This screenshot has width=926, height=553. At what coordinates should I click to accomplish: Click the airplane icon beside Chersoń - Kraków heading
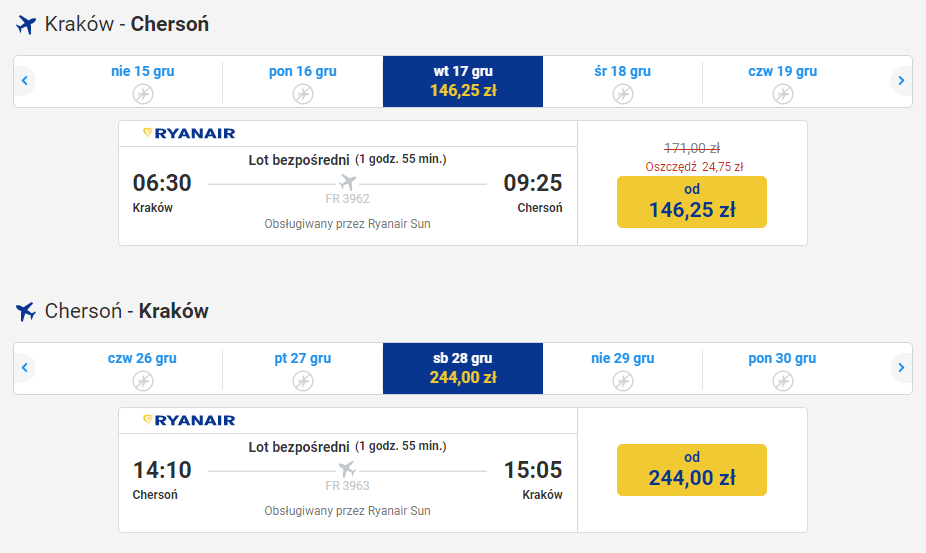pyautogui.click(x=26, y=311)
